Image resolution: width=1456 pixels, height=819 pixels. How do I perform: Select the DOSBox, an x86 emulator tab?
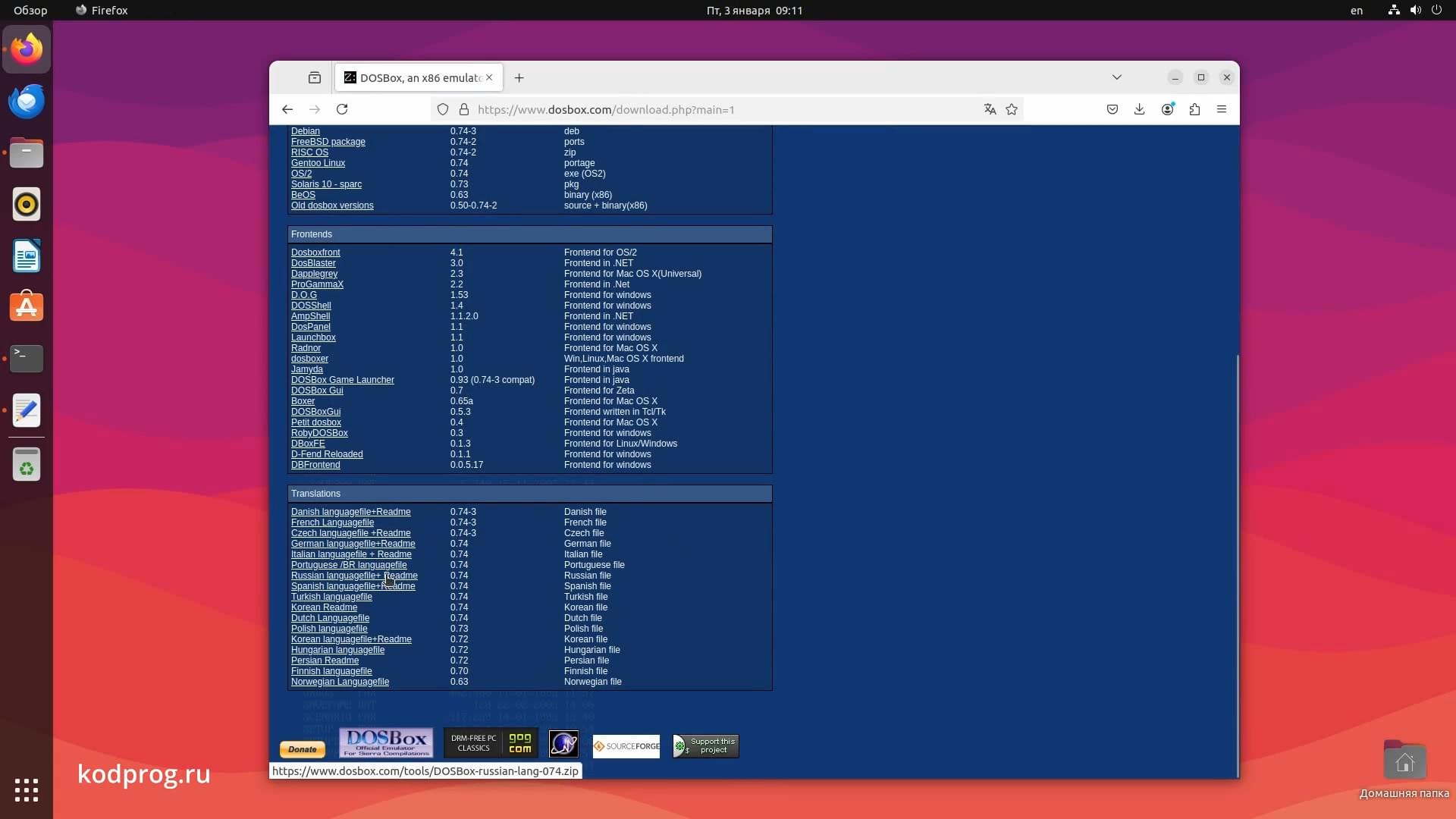point(419,77)
